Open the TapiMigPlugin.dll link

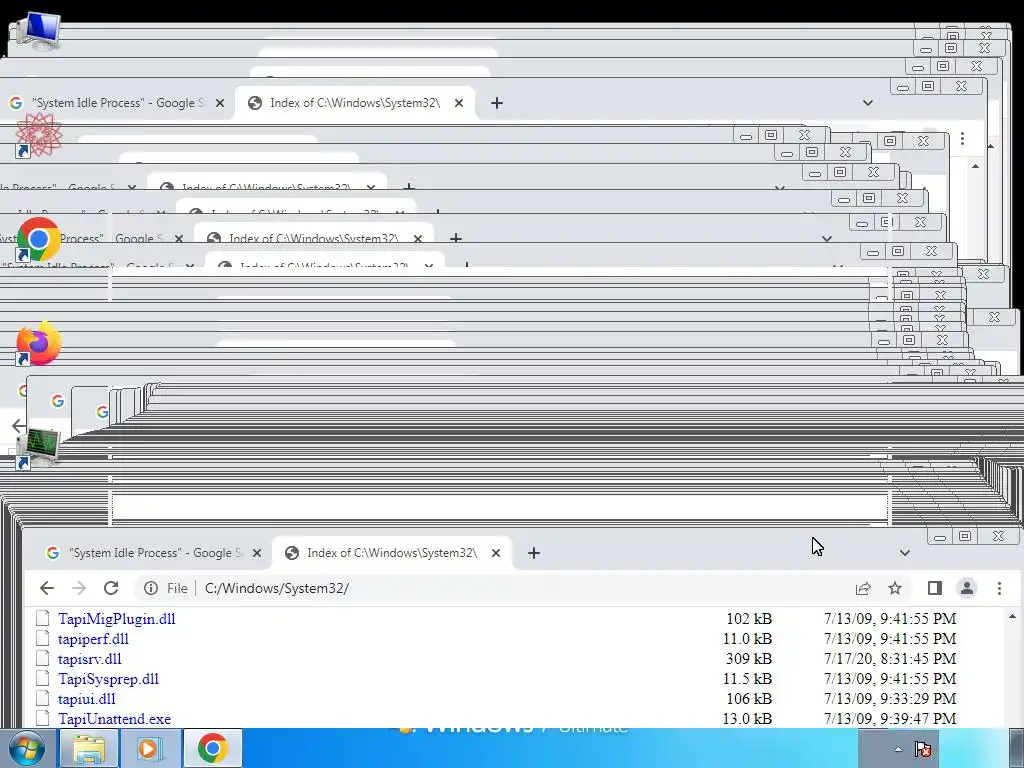click(x=117, y=618)
